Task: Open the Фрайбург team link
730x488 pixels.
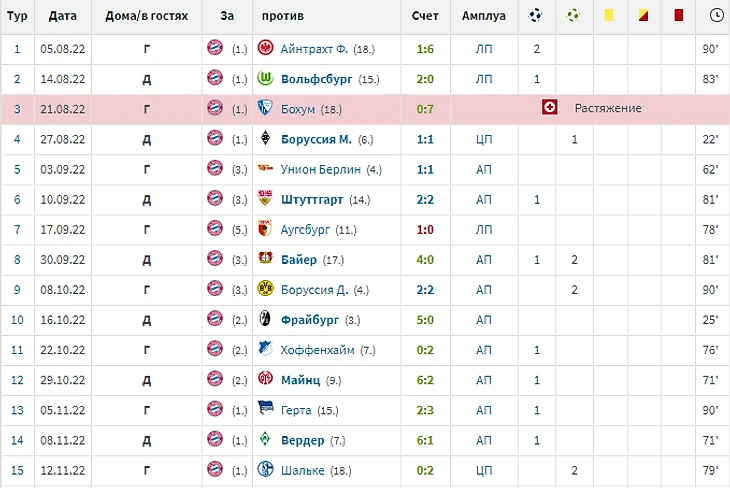Action: (310, 320)
